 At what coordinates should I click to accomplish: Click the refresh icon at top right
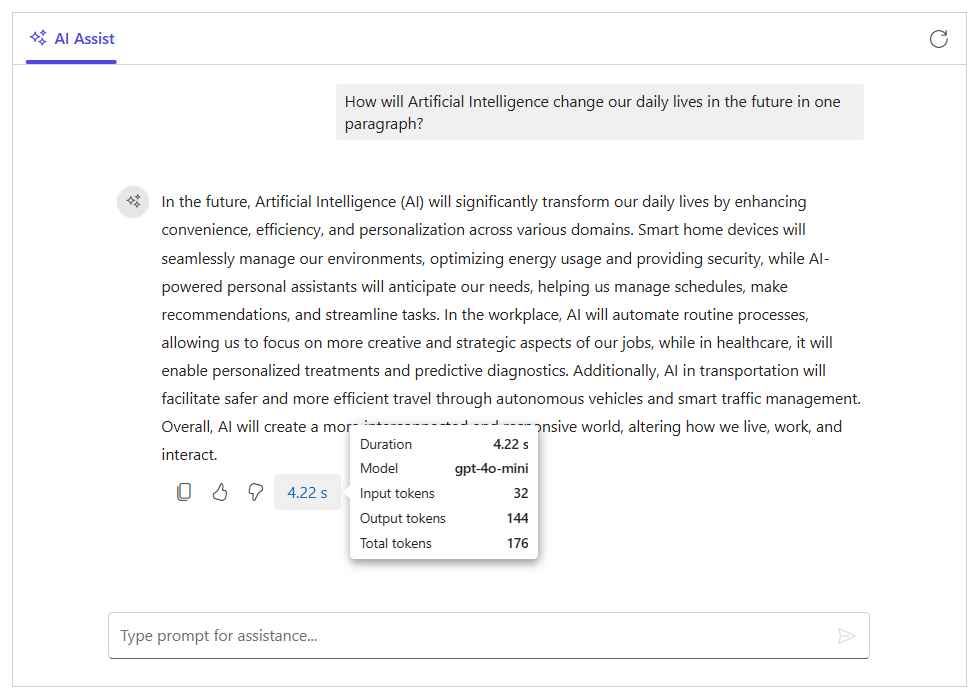pyautogui.click(x=939, y=38)
